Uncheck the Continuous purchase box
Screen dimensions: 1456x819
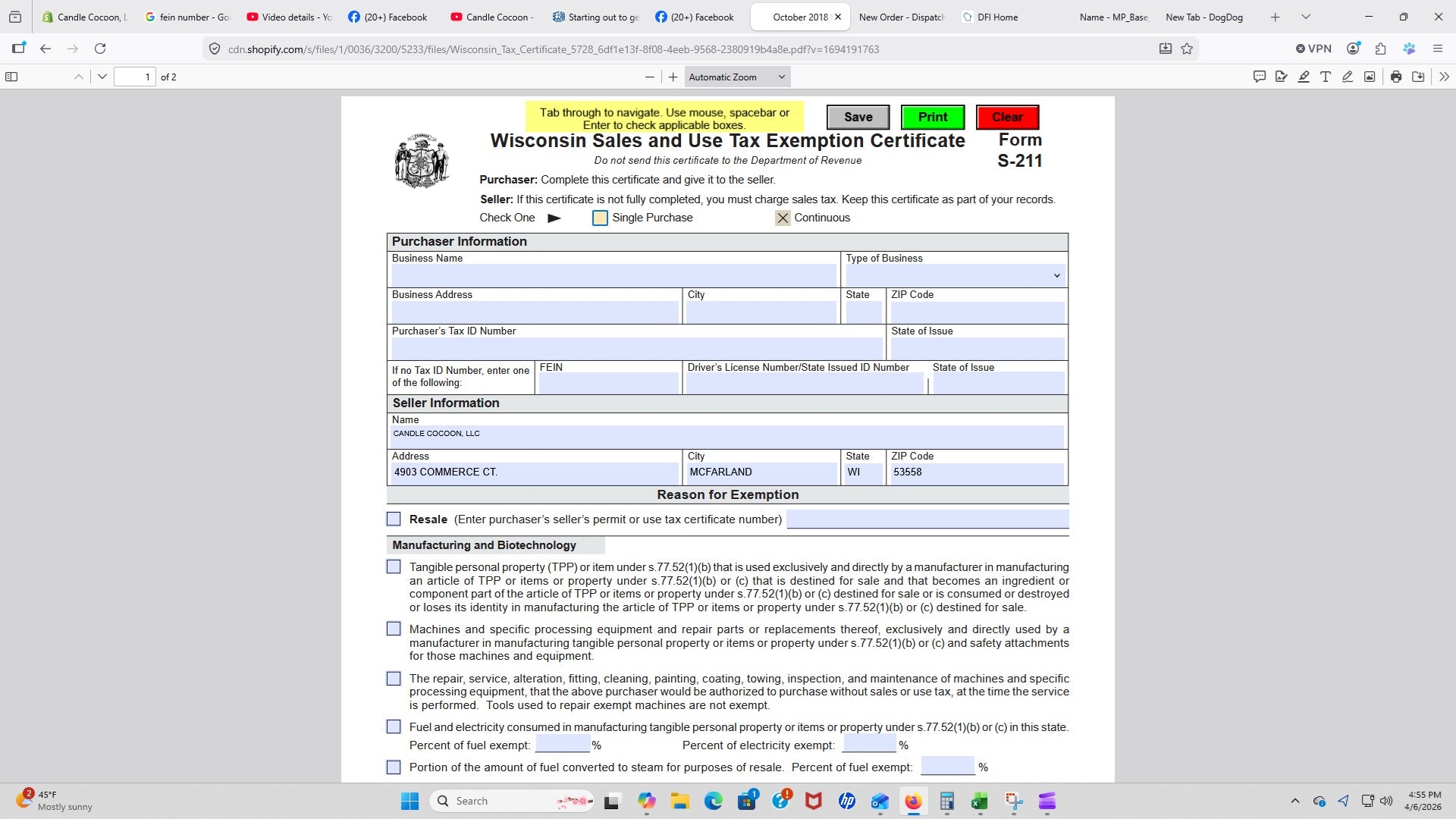coord(783,218)
